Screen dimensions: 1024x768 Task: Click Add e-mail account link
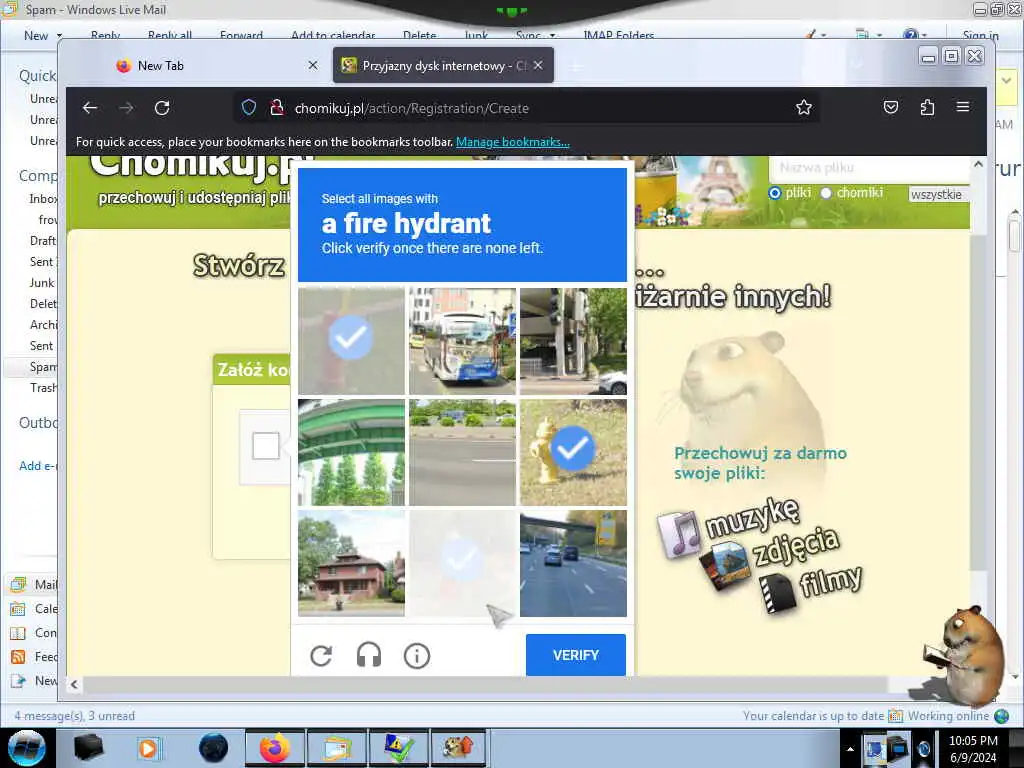pos(38,466)
